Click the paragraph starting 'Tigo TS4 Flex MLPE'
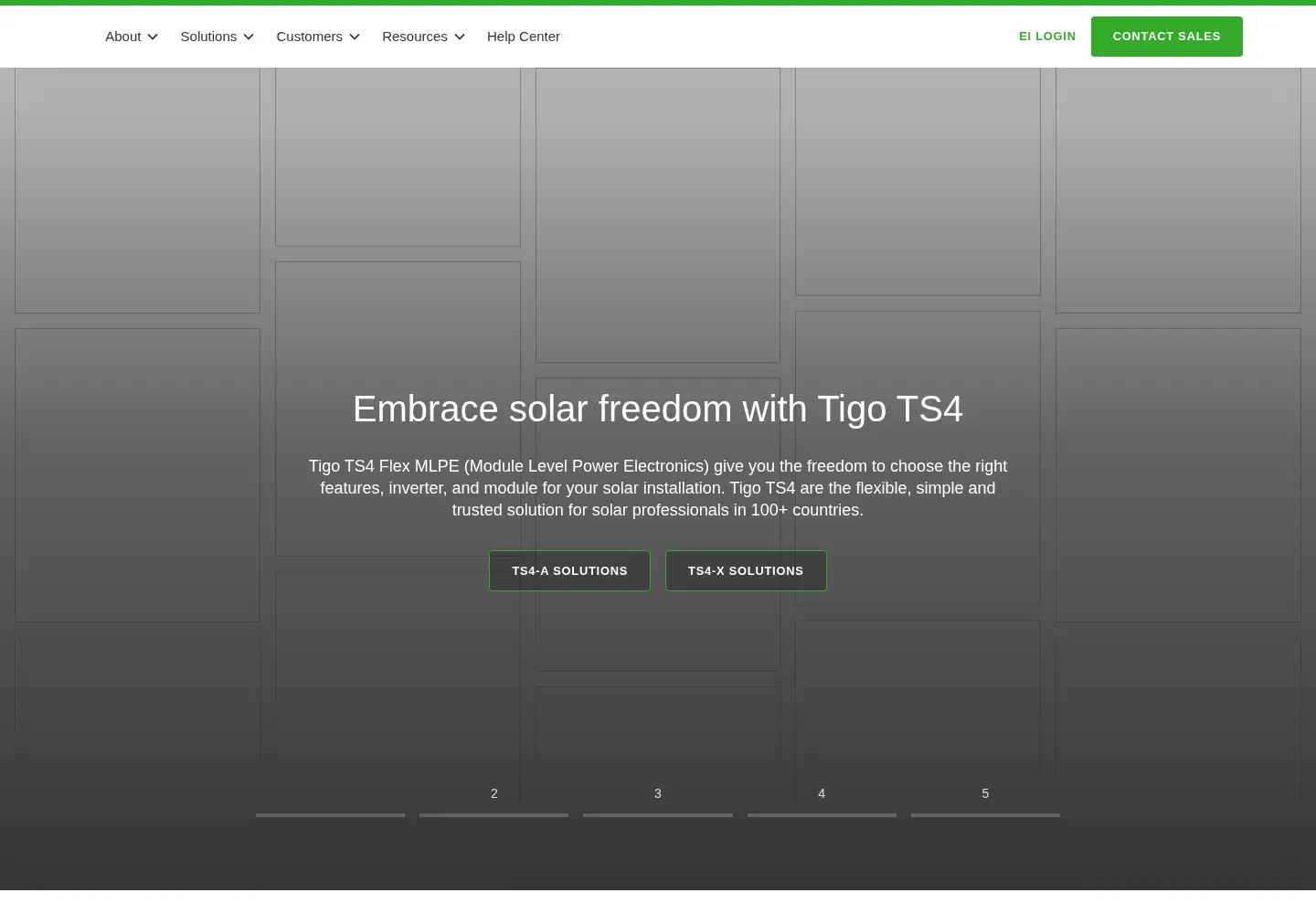 (x=658, y=488)
